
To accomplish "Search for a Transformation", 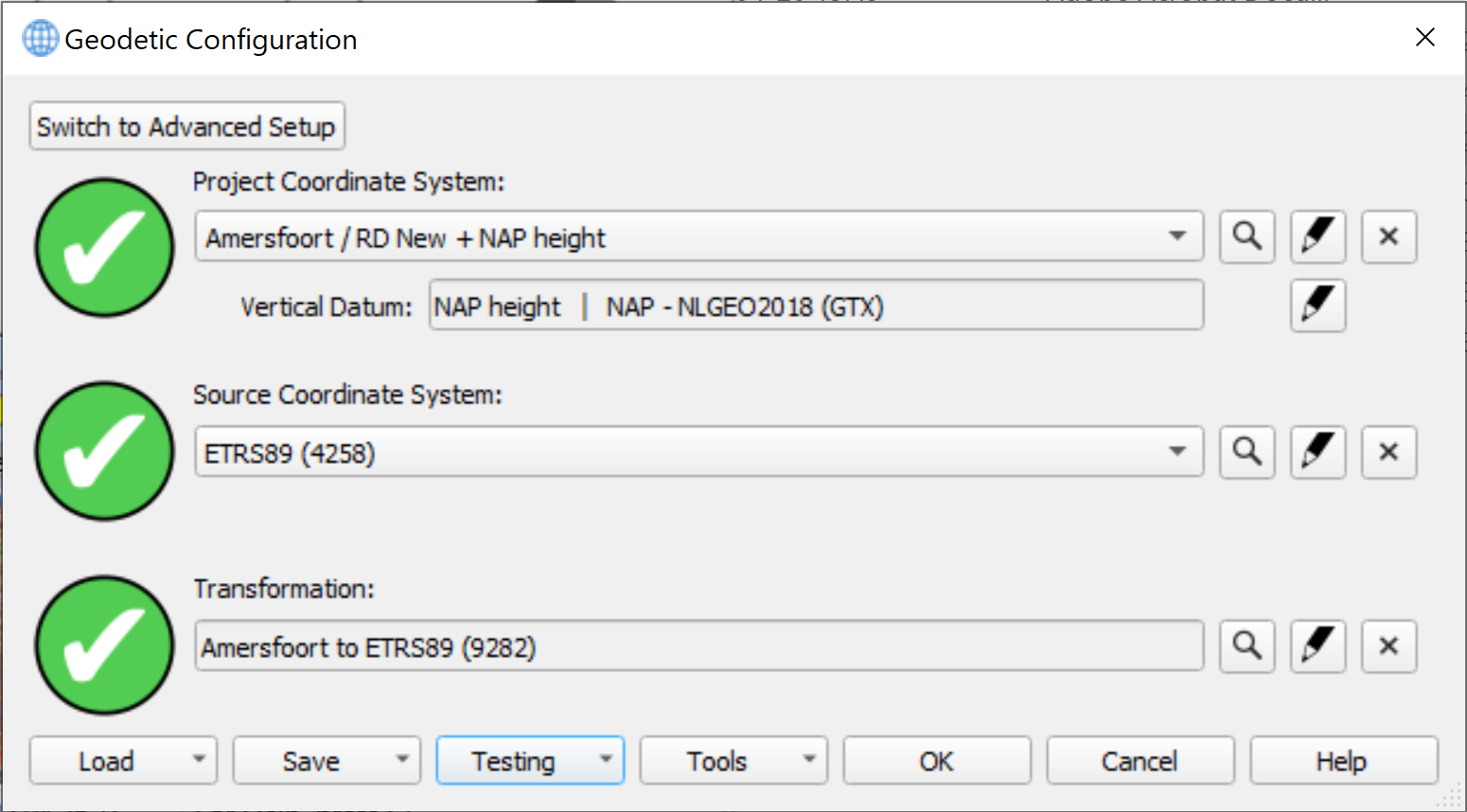I will click(x=1246, y=646).
